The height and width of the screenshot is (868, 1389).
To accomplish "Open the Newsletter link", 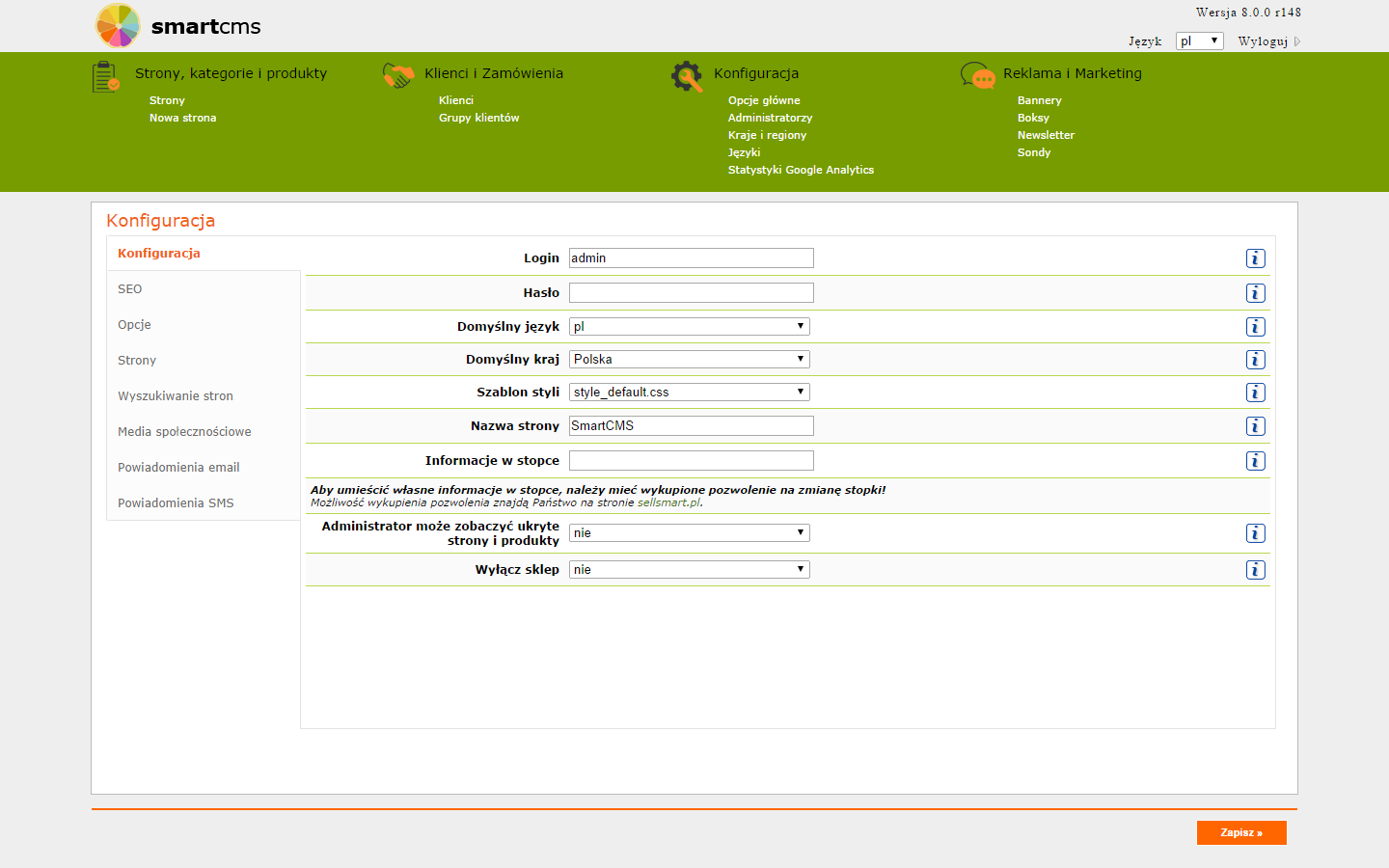I will 1046,135.
